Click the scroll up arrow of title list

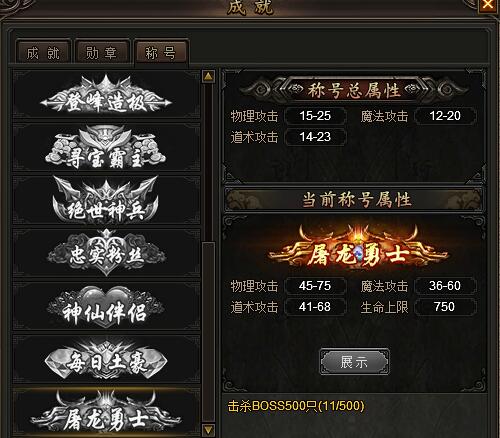click(x=209, y=76)
